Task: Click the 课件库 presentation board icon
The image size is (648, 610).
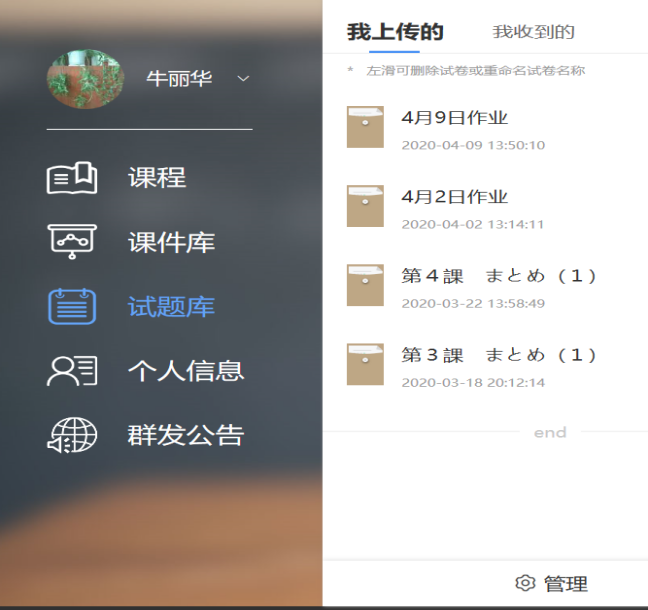Action: tap(72, 242)
